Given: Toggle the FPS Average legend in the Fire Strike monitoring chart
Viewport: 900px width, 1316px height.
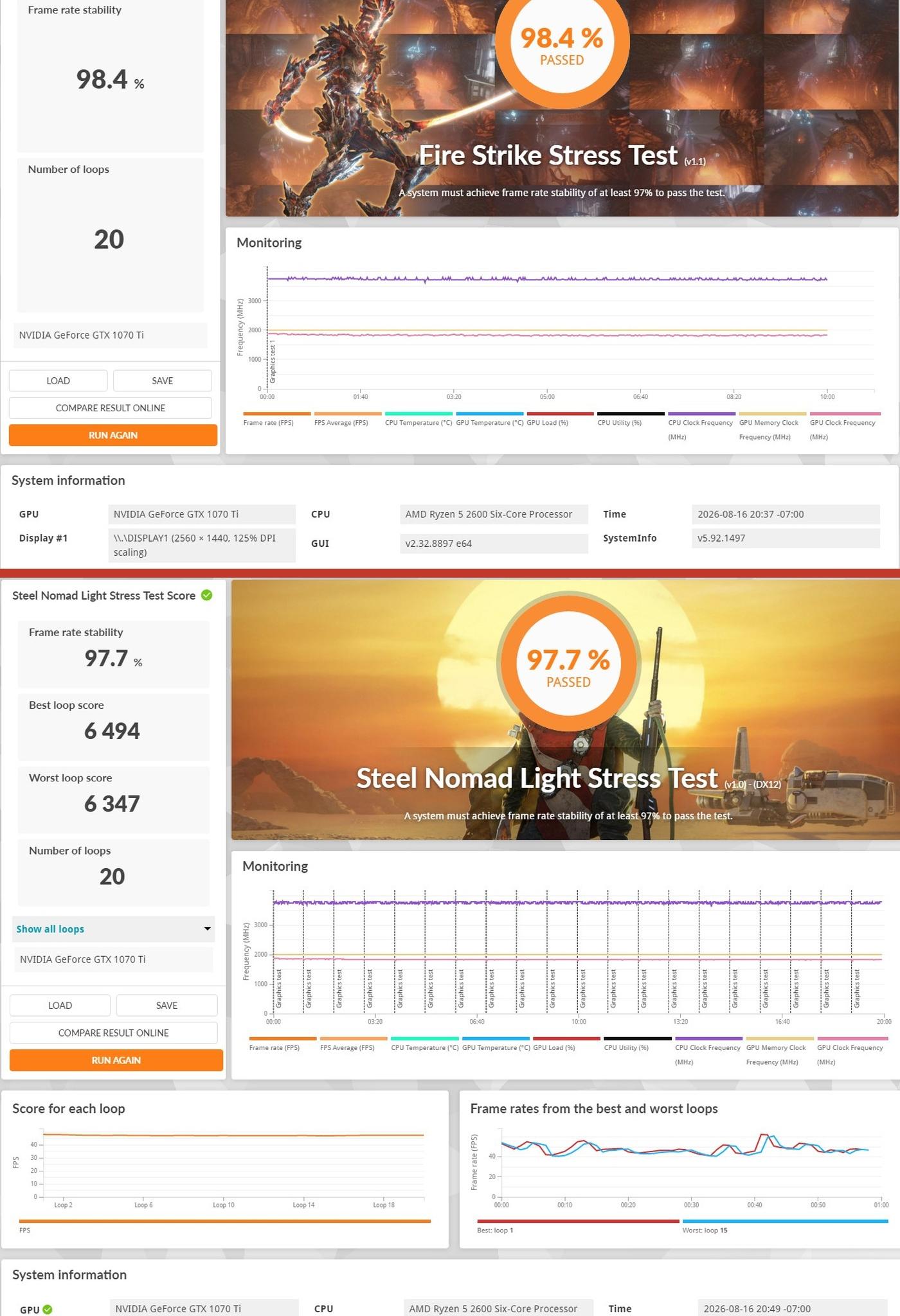Looking at the screenshot, I should tap(347, 419).
